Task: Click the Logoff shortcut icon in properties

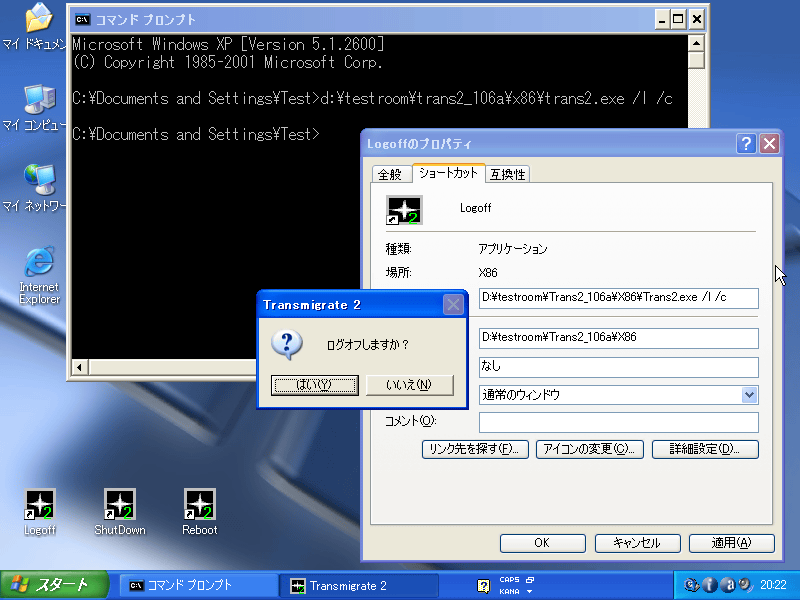Action: 404,210
